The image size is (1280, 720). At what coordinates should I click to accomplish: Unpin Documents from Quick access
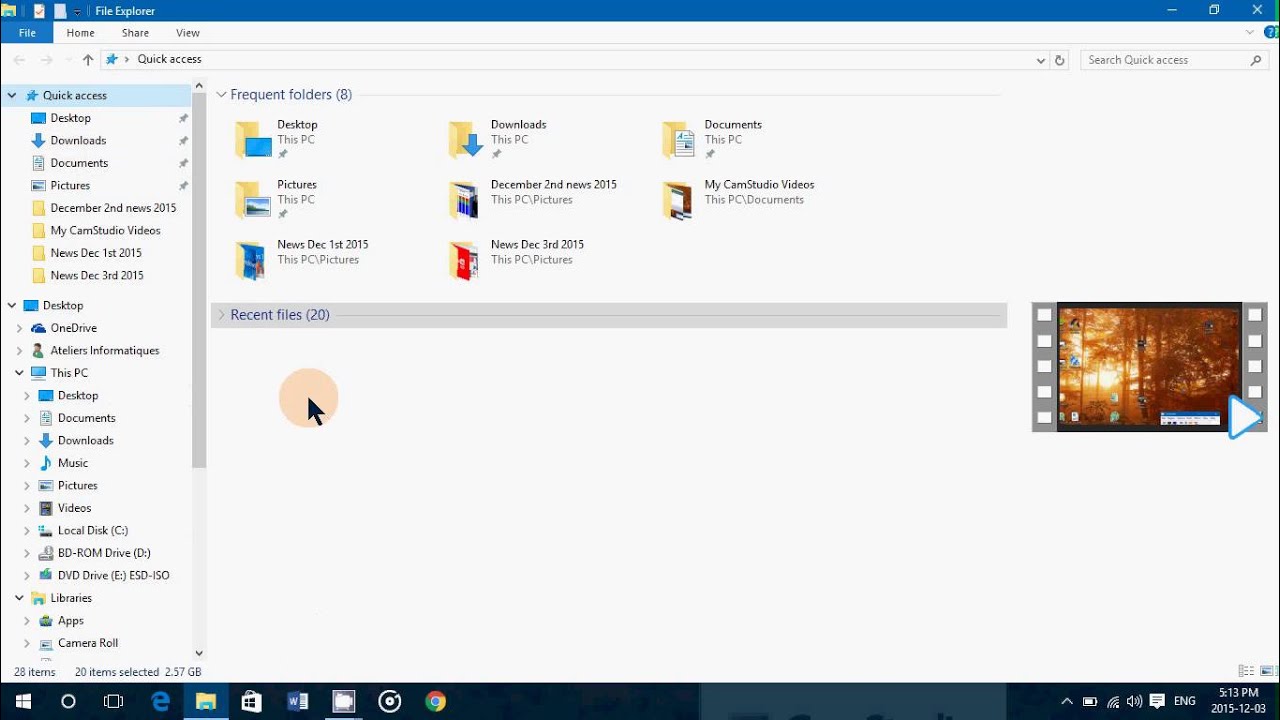point(183,162)
